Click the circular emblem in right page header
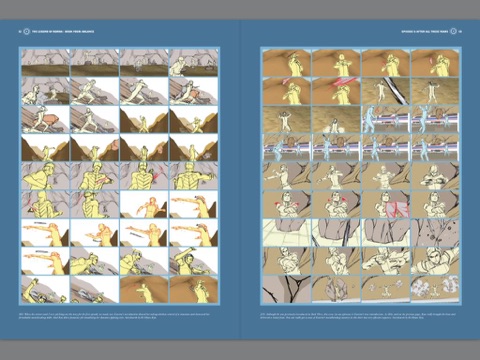480x360 pixels. coord(453,32)
